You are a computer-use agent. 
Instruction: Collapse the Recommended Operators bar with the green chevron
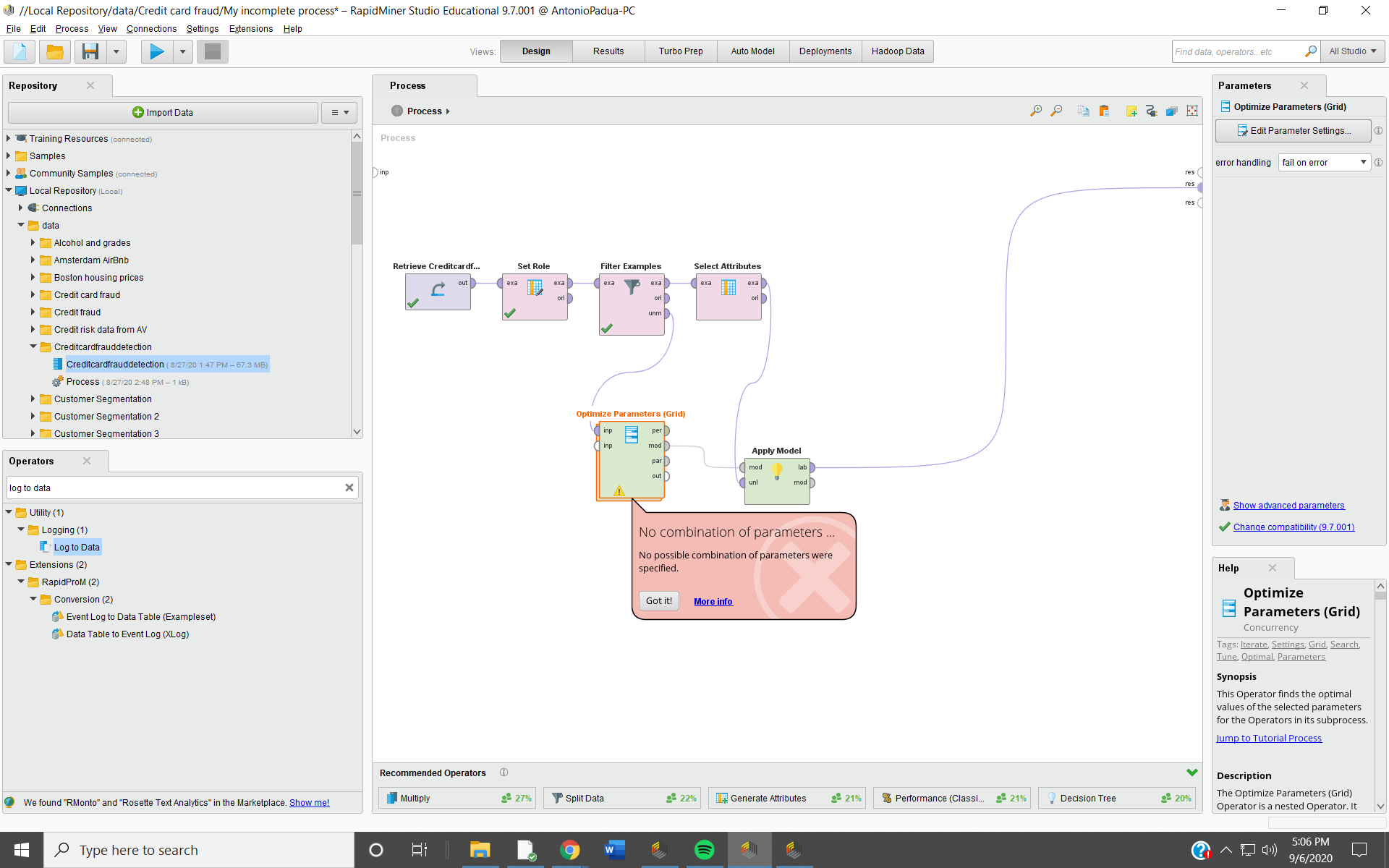tap(1192, 773)
